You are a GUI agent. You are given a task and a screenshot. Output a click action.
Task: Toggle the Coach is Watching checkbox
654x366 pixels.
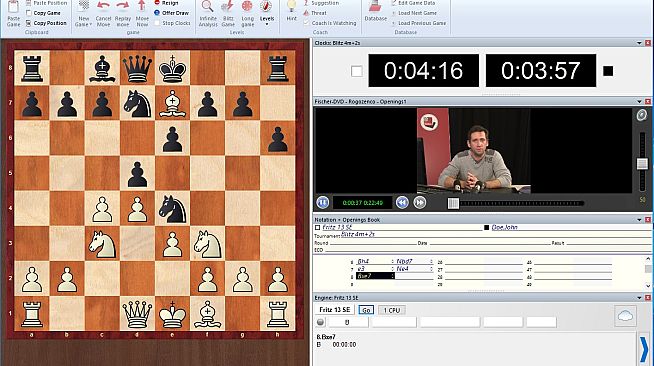[x=306, y=23]
